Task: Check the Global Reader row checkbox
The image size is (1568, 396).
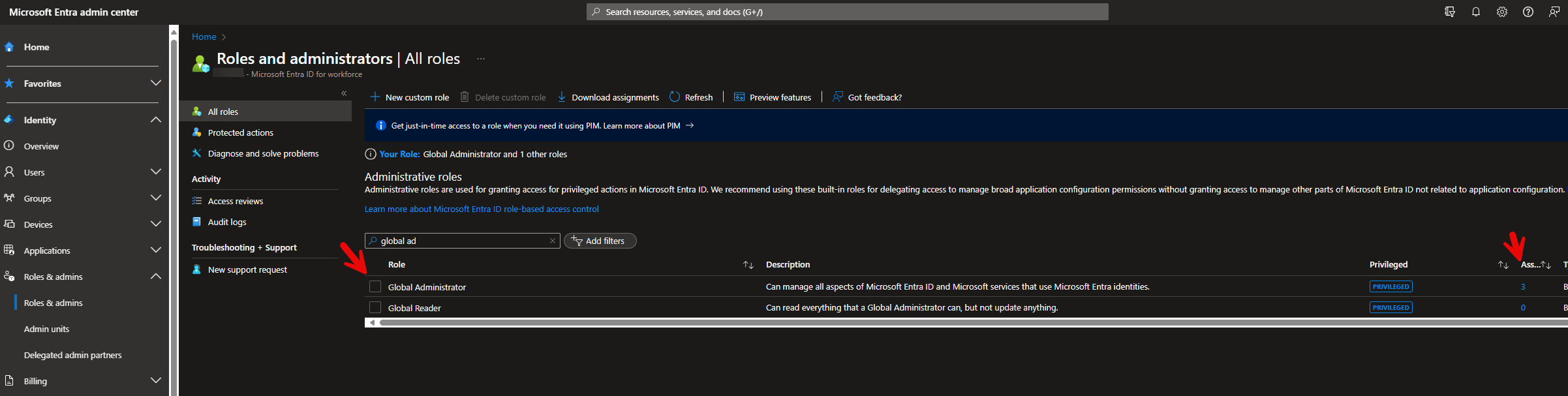Action: 375,307
